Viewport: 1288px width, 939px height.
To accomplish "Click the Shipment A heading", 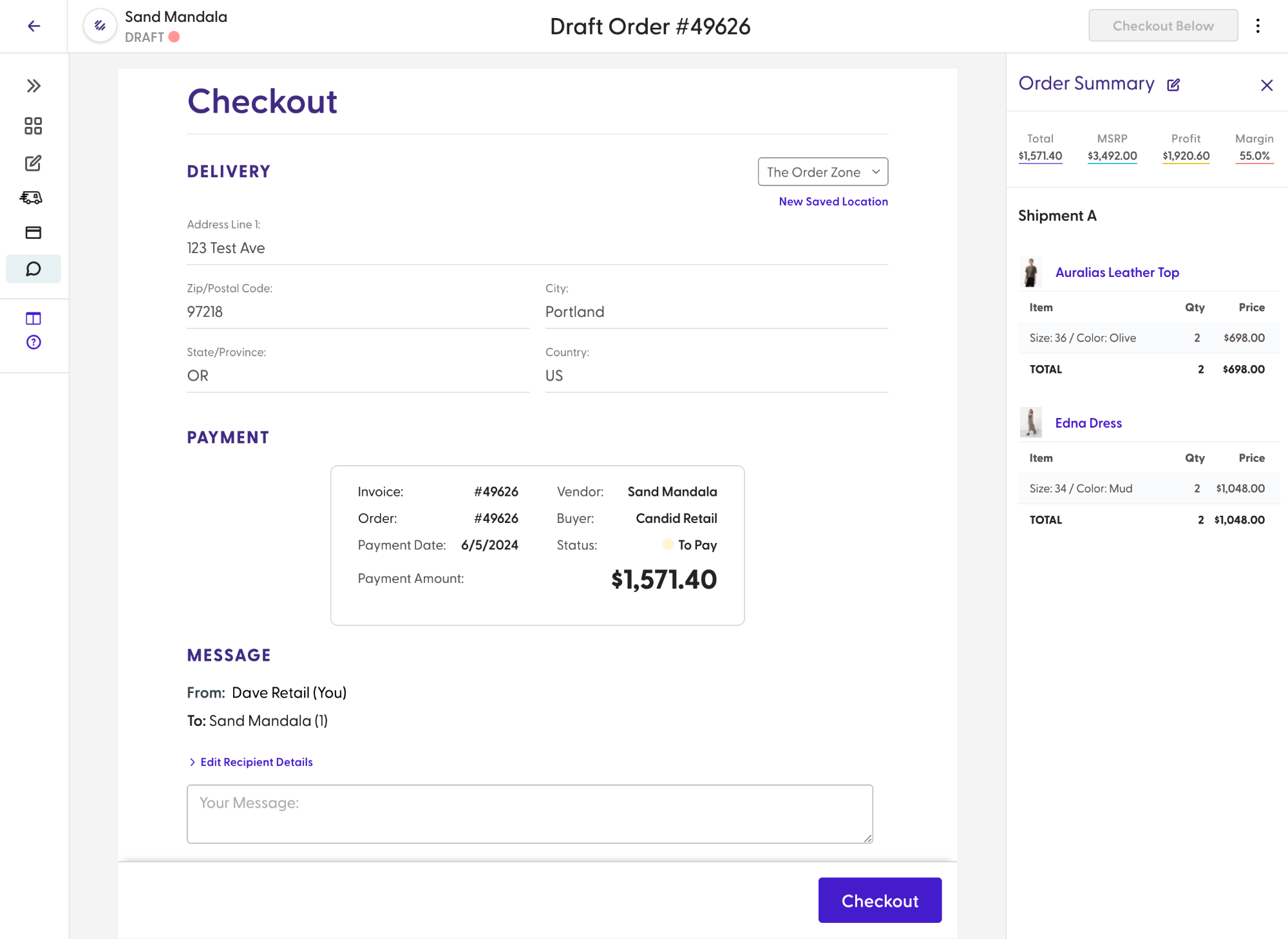I will 1057,216.
